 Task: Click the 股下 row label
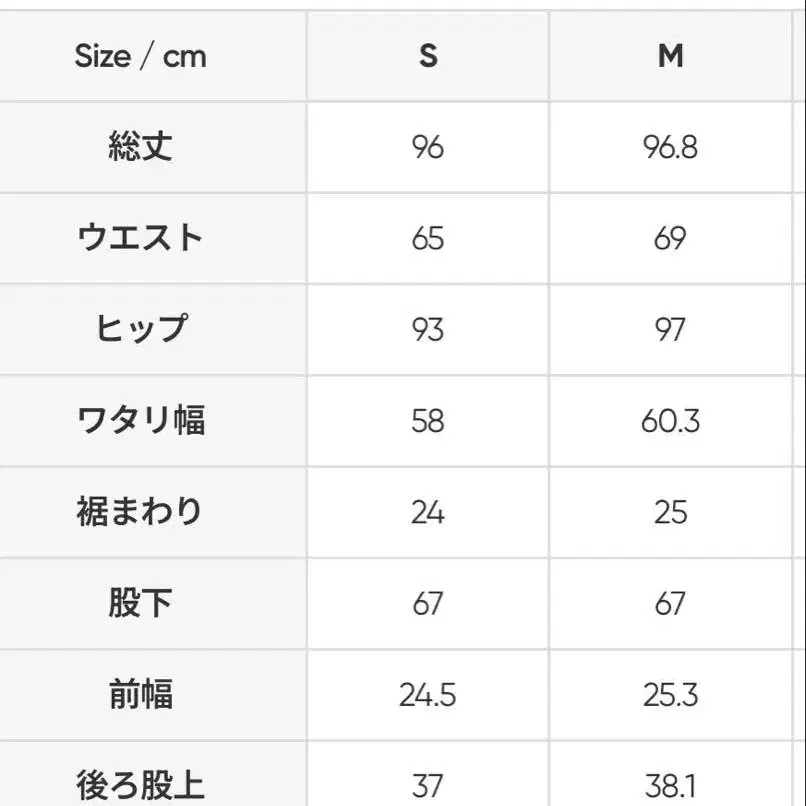click(140, 603)
